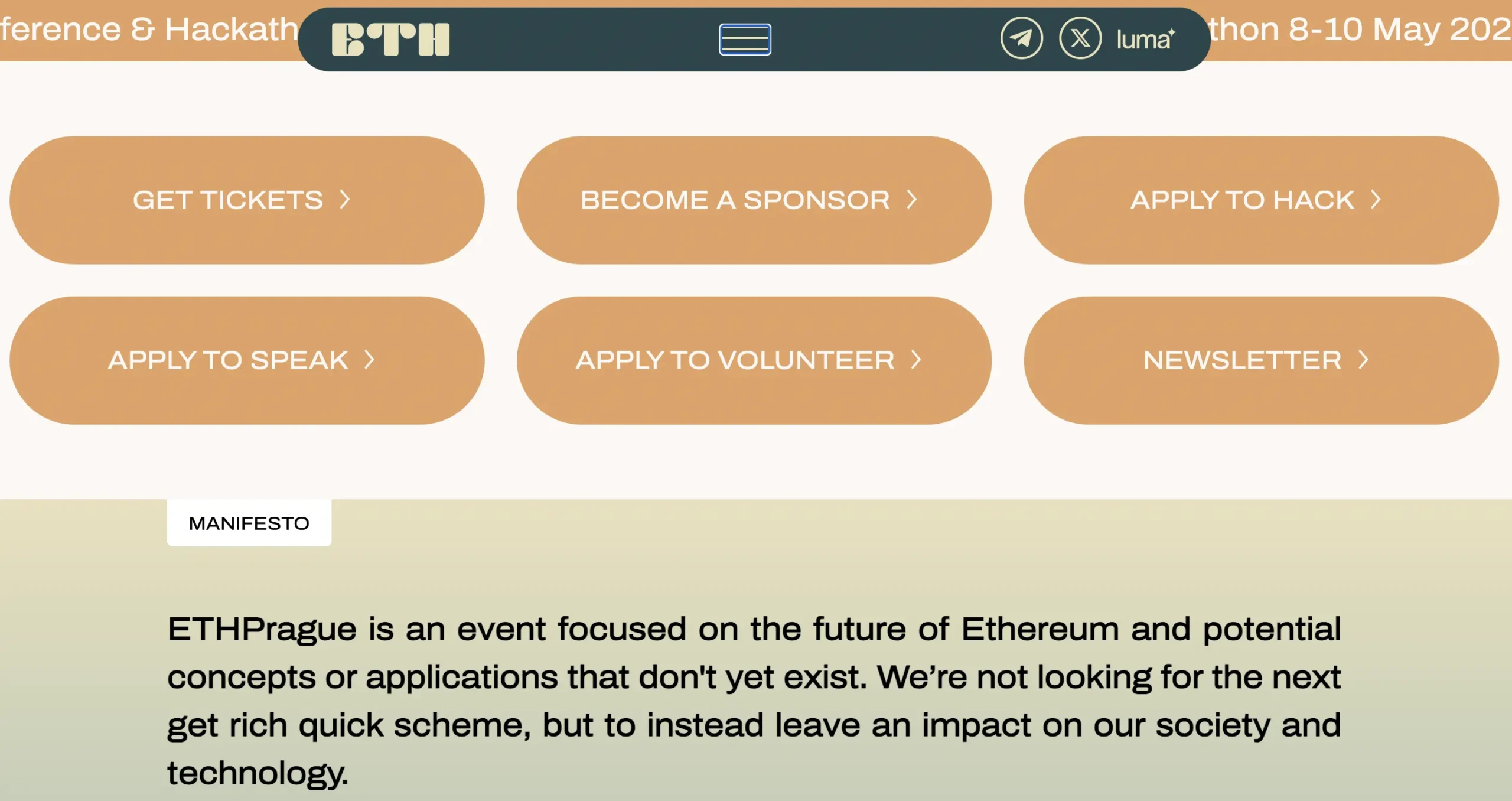Open the Telegram channel icon
1512x801 pixels.
(x=1022, y=38)
